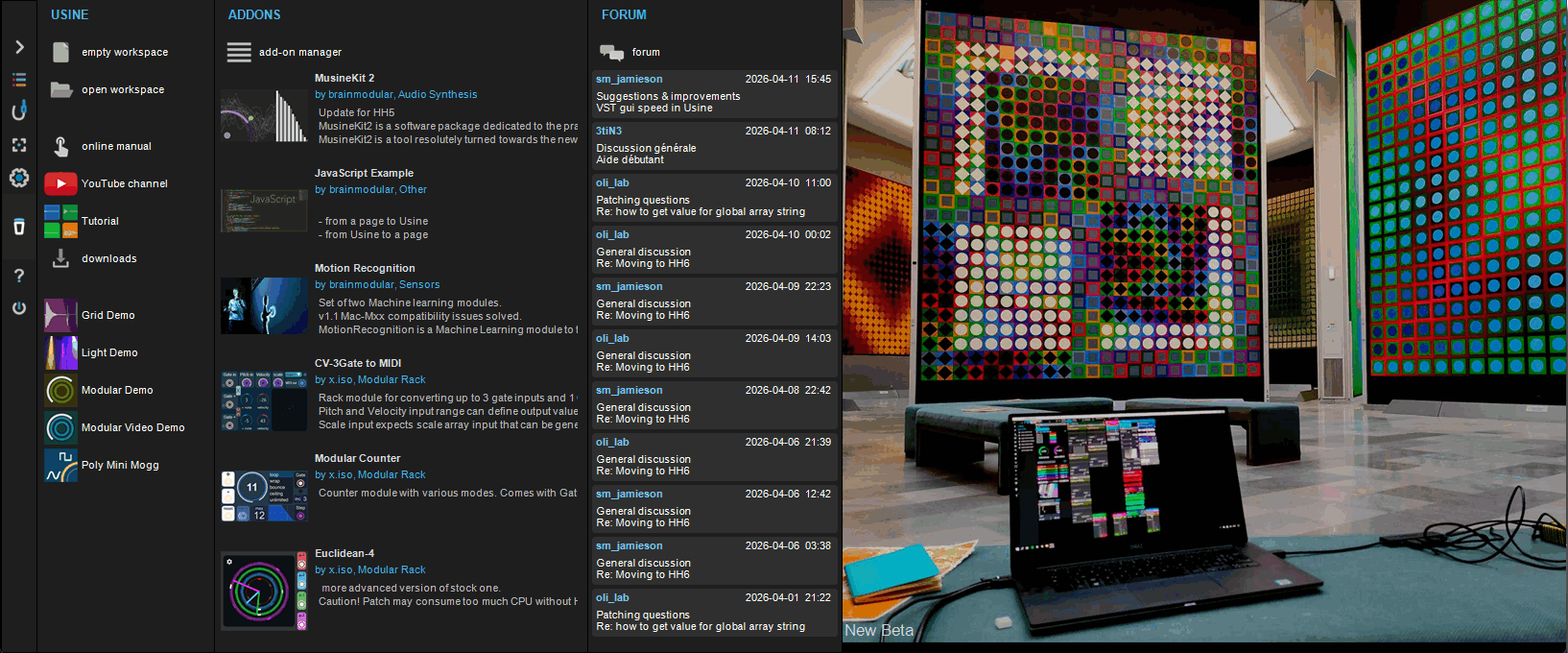Open the Poly Mini Mogg workspace
The image size is (1568, 653).
120,465
